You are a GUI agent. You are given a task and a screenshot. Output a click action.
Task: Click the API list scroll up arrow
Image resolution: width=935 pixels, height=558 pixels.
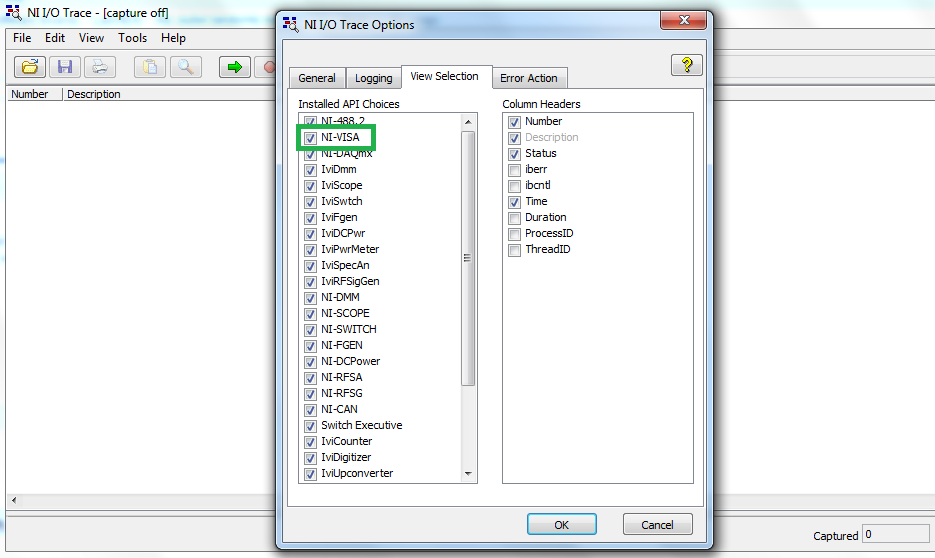point(468,122)
